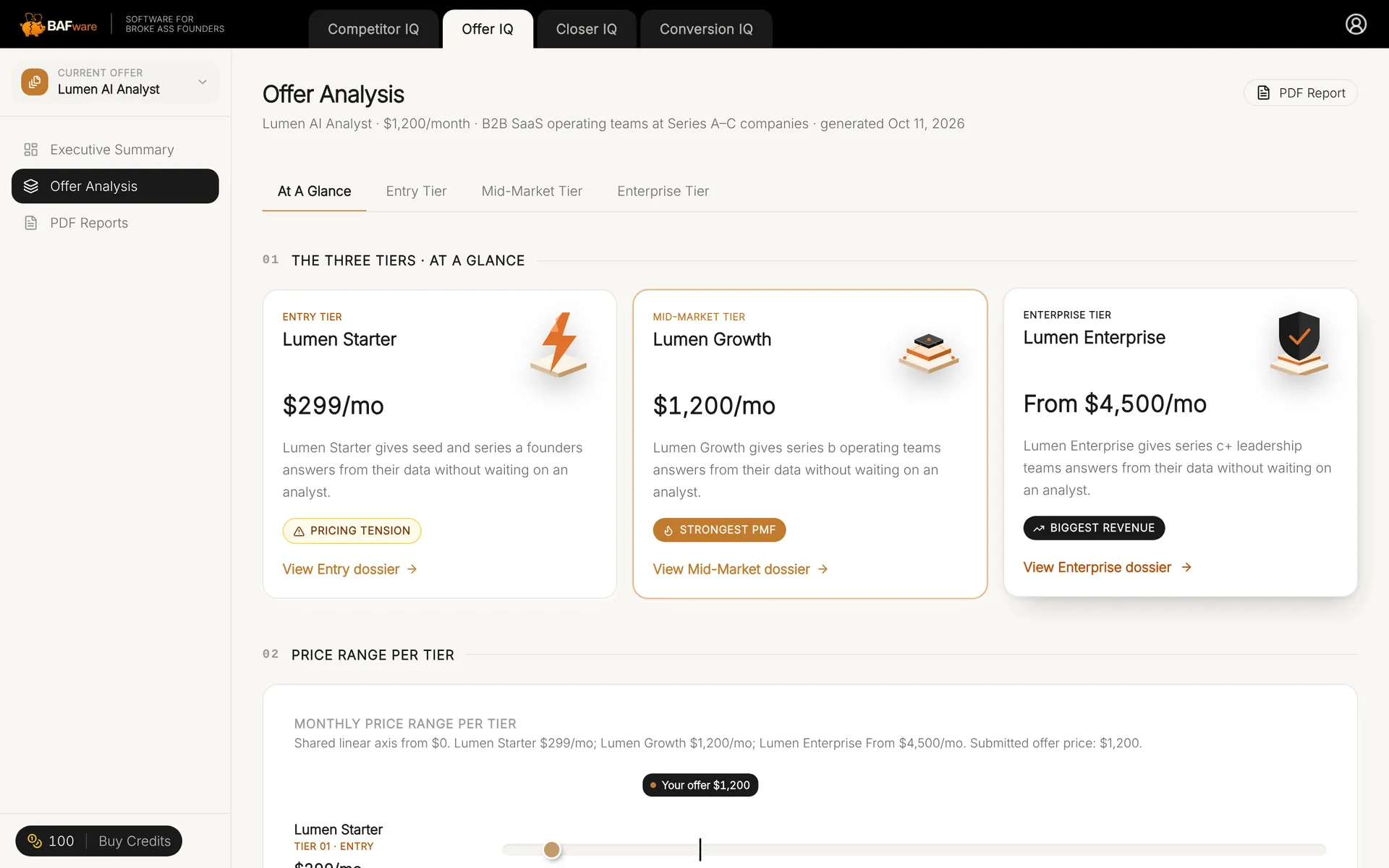Open PDF Reports in the sidebar
1389x868 pixels.
point(115,223)
